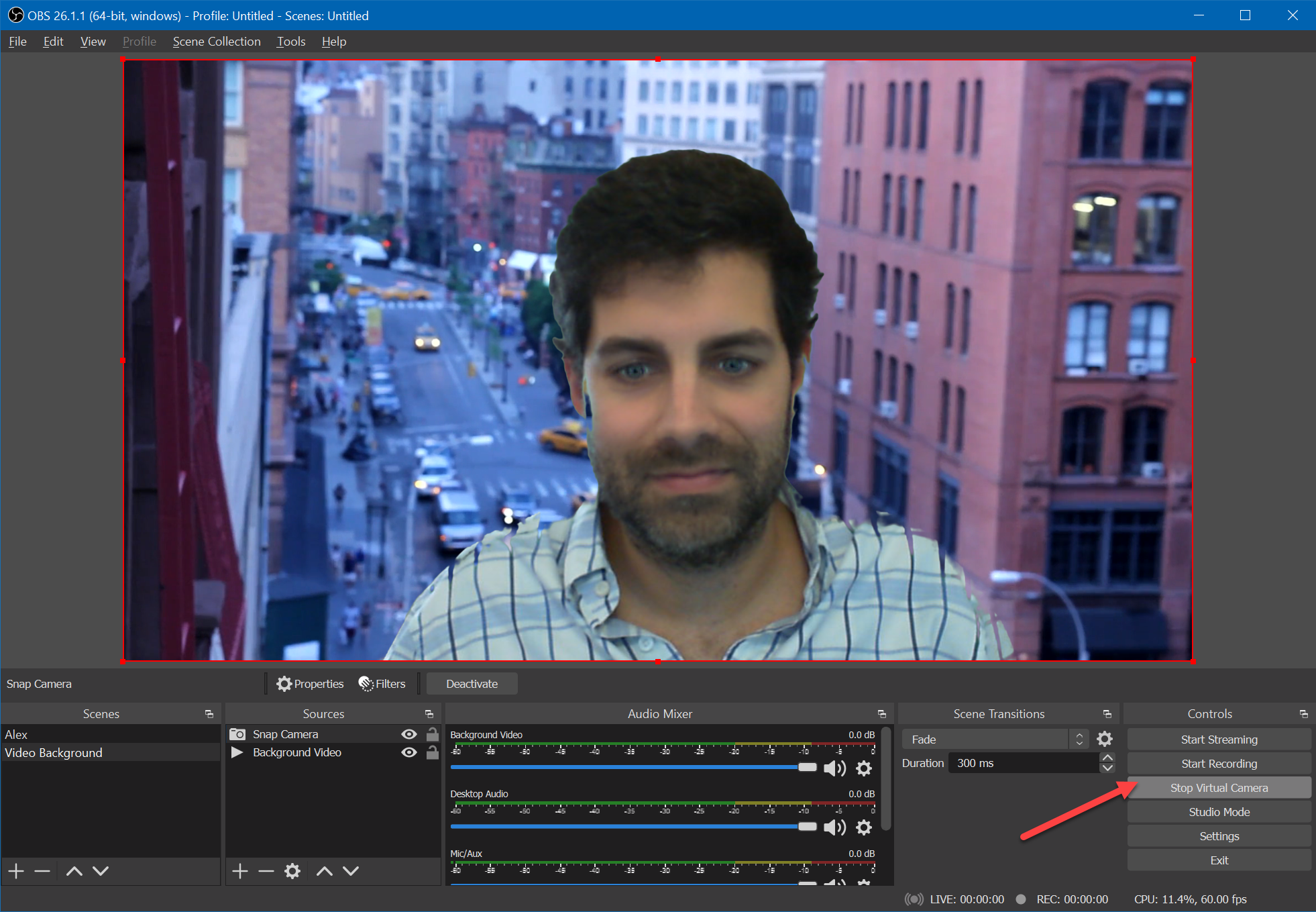Click the Background Video volume slider
Screen dimensions: 1316x912
tap(630, 767)
